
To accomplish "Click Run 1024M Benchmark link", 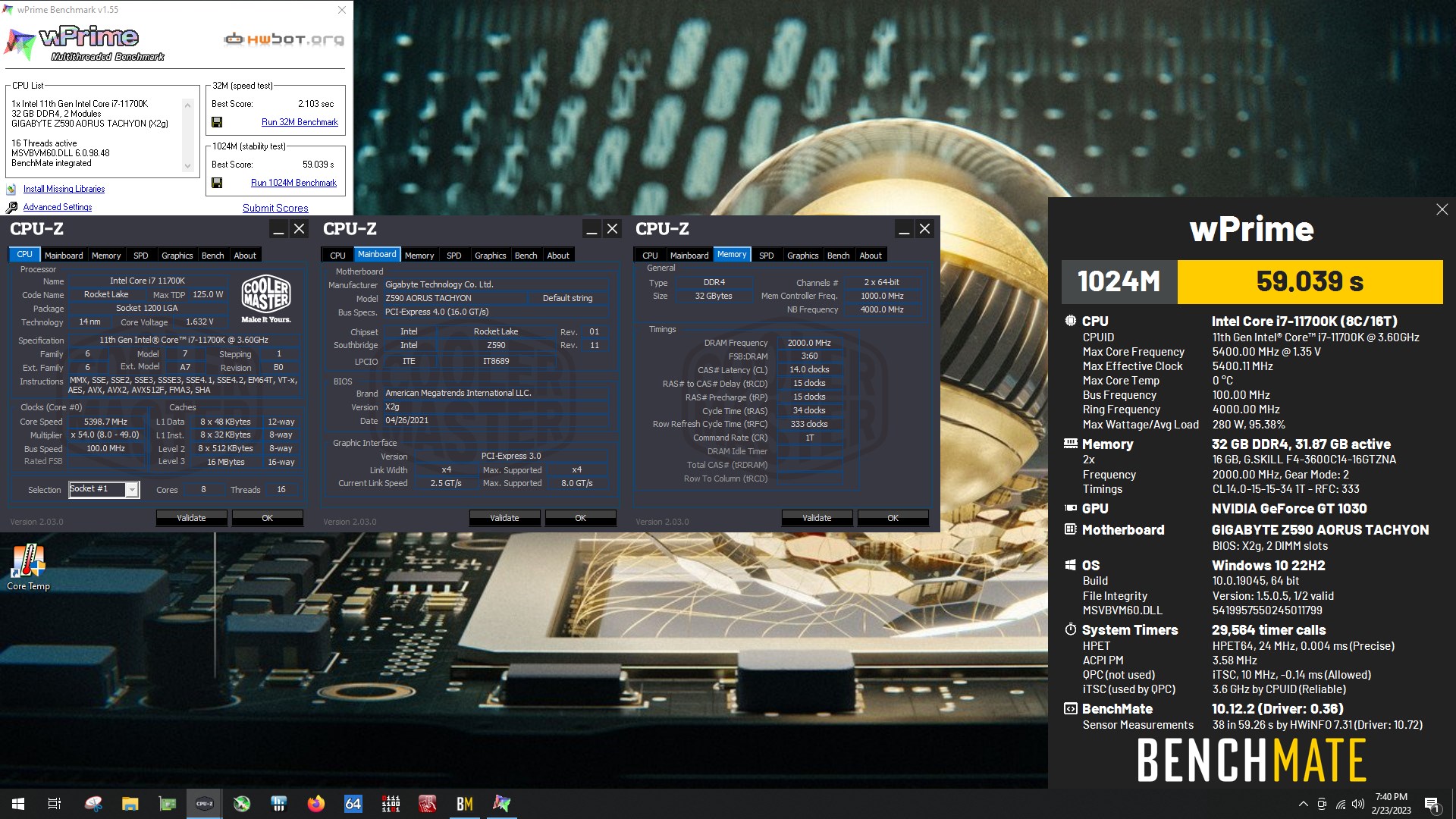I will (x=293, y=183).
